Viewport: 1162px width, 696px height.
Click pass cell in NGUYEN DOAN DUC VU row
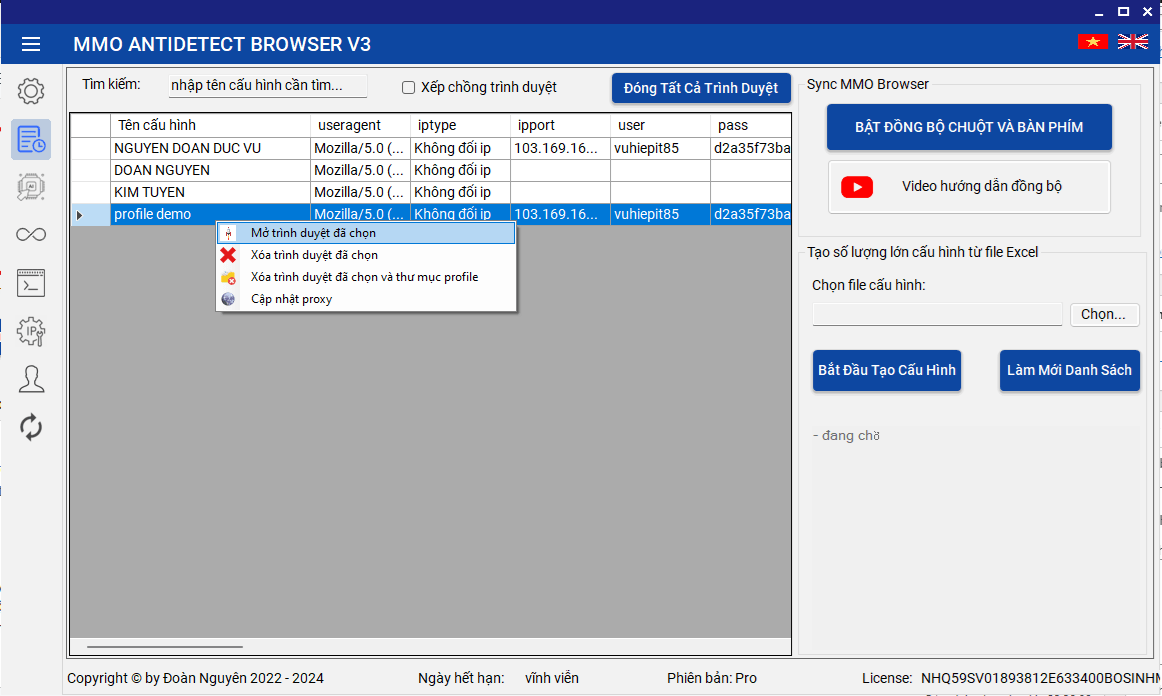click(751, 148)
